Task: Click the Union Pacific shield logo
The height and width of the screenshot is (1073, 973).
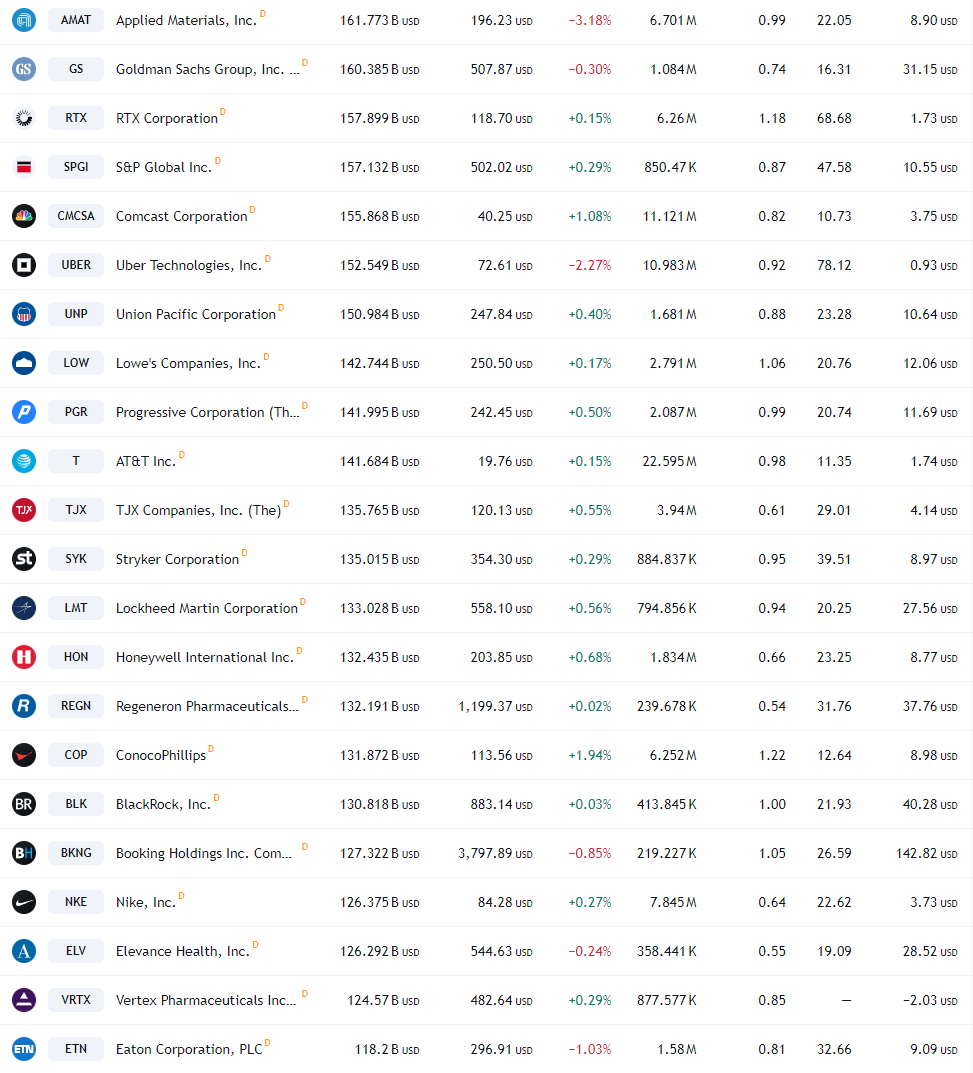Action: point(24,314)
